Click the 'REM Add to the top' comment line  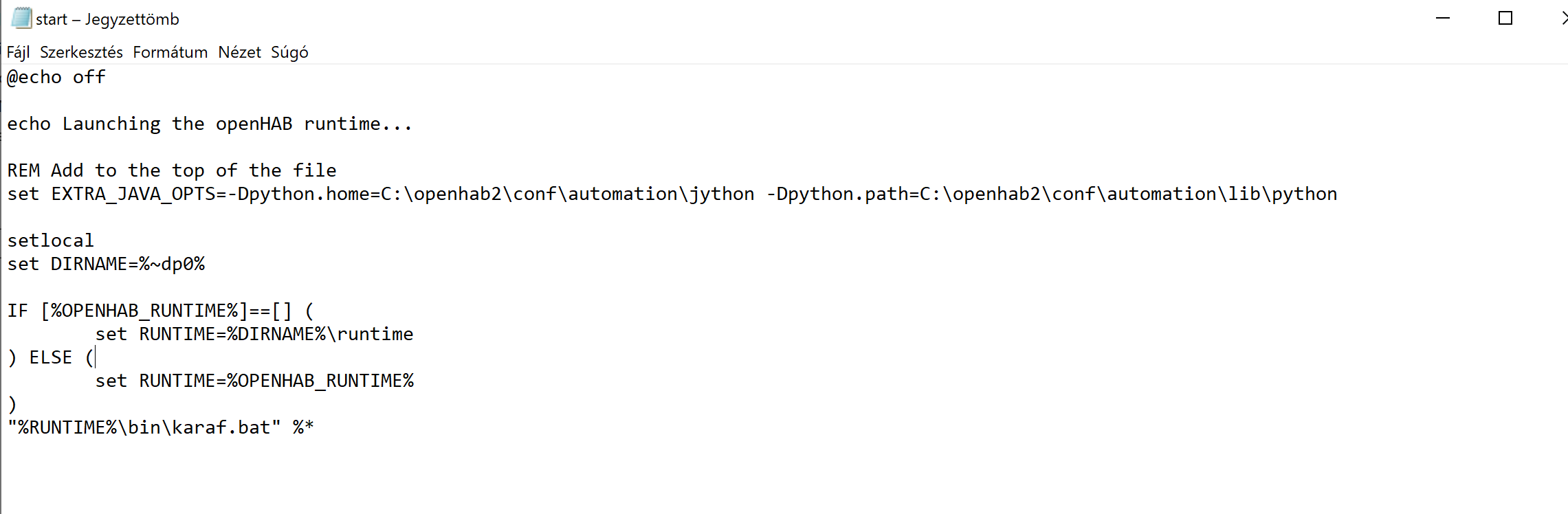172,170
